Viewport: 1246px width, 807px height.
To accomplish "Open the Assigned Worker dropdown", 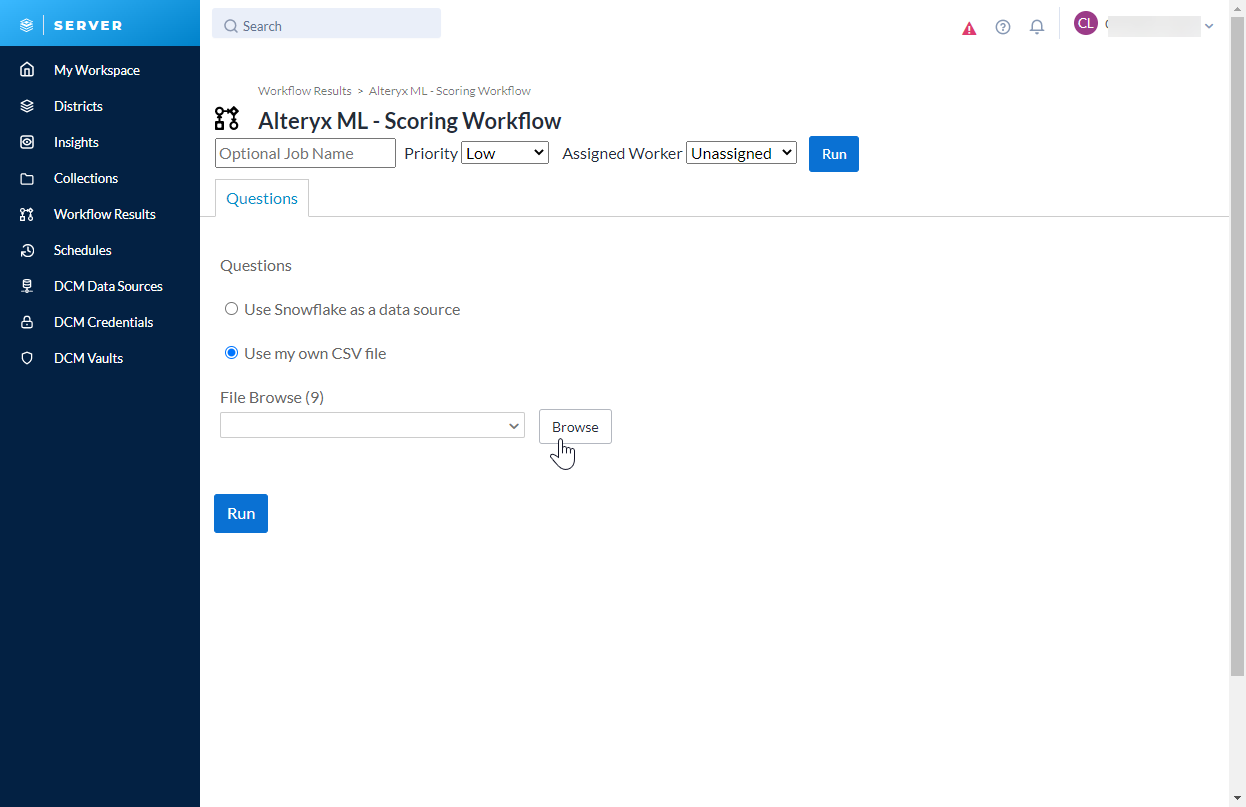I will 741,153.
